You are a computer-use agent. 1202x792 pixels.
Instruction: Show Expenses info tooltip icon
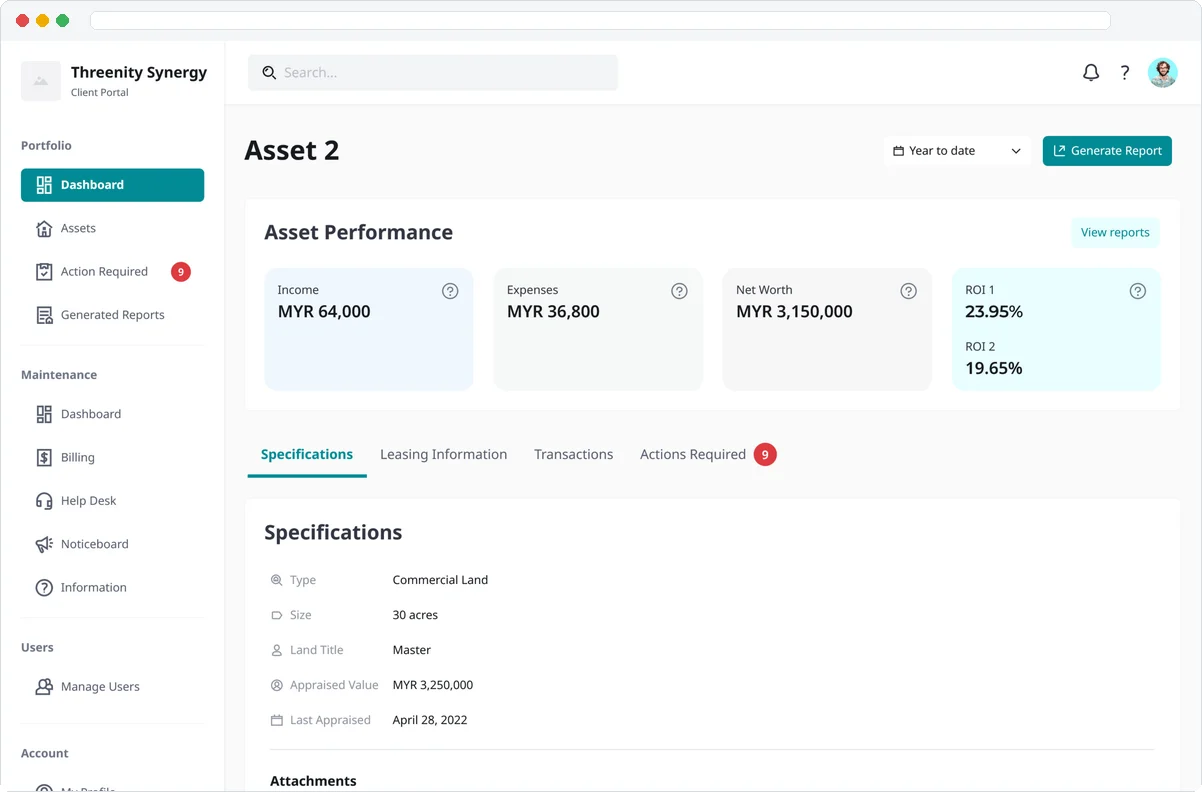(679, 291)
